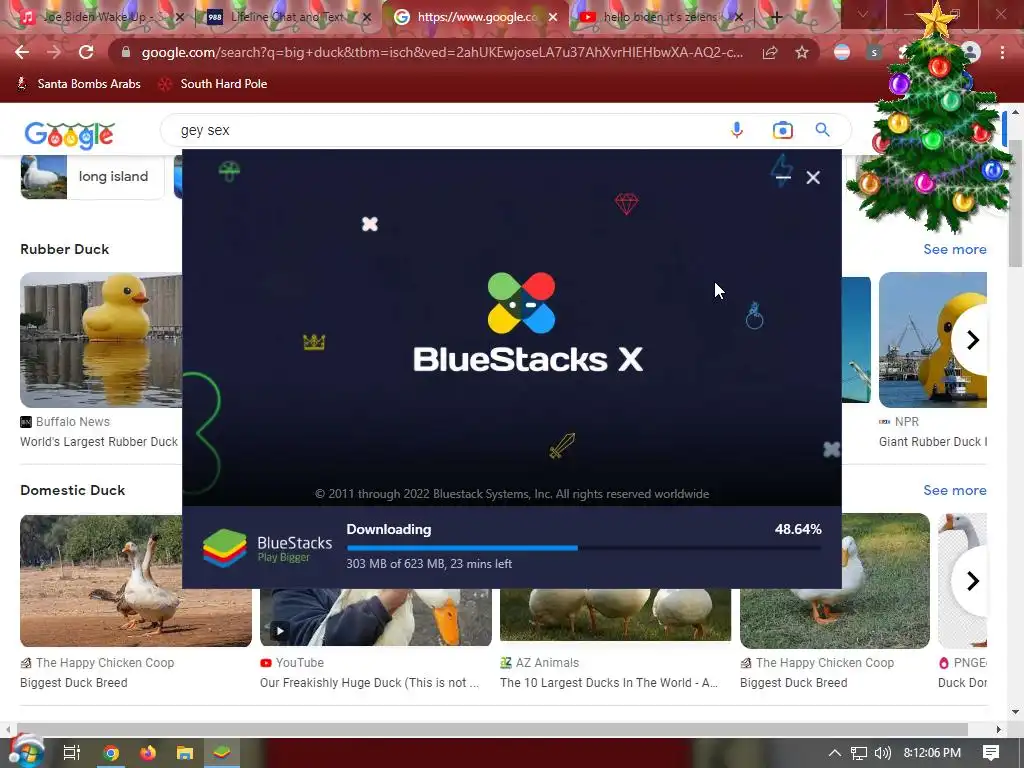This screenshot has width=1024, height=768.
Task: Click the vertical page scrollbar
Action: tap(1014, 204)
